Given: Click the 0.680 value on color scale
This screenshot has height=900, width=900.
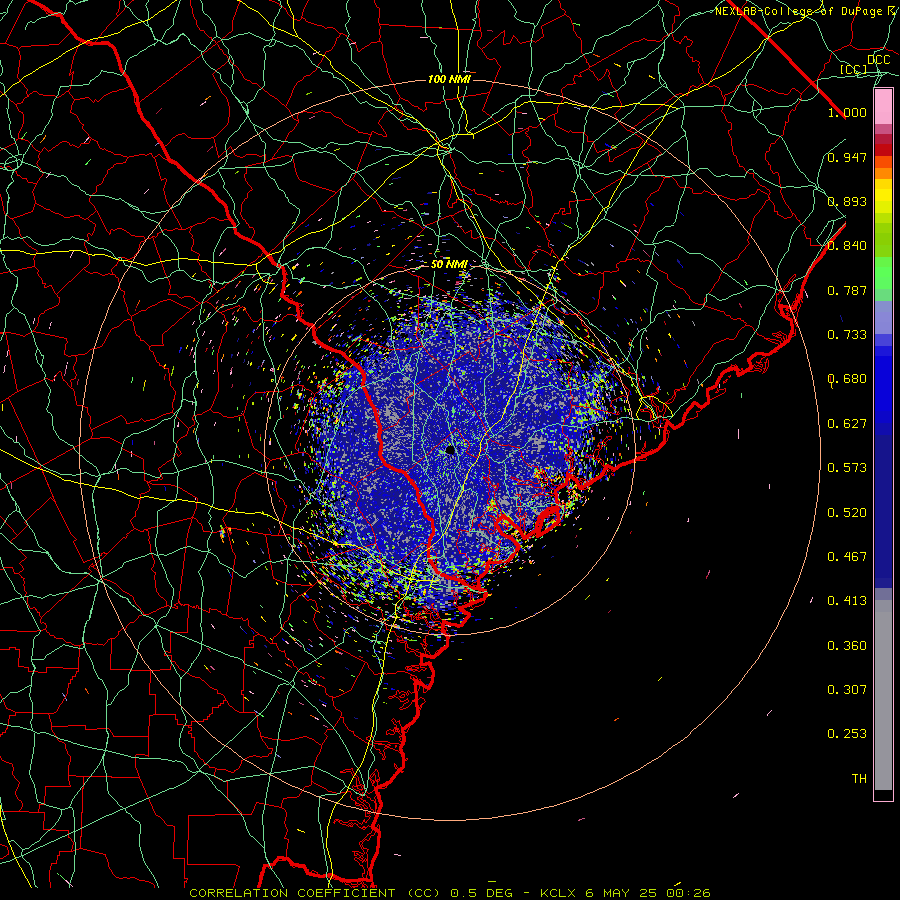Looking at the screenshot, I should pyautogui.click(x=847, y=379).
